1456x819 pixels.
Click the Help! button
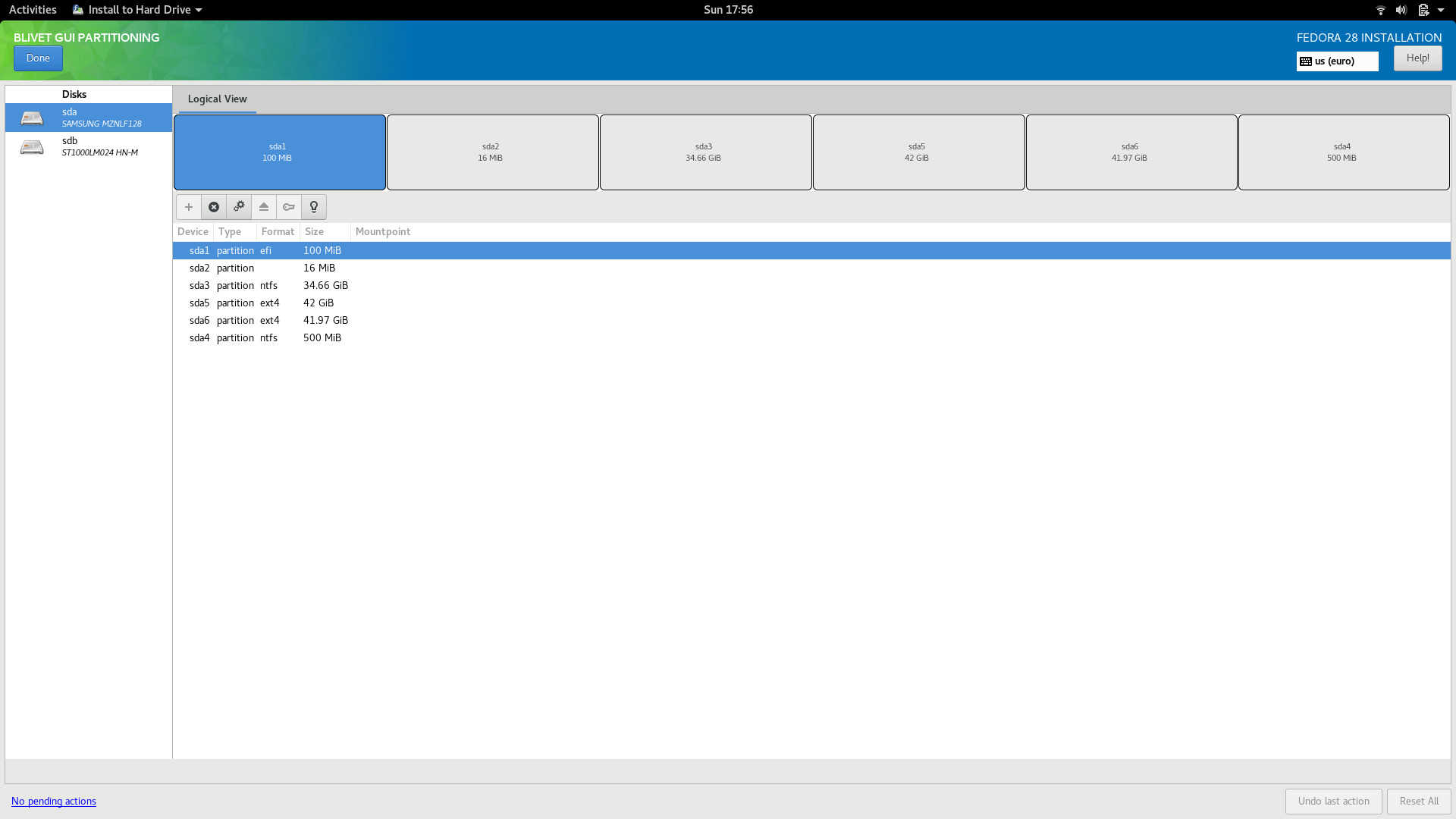[x=1417, y=58]
